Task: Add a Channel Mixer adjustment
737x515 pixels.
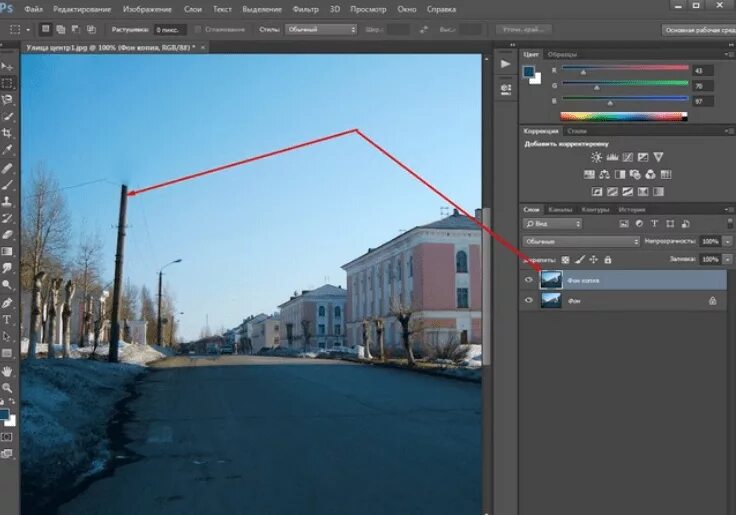Action: pyautogui.click(x=650, y=175)
